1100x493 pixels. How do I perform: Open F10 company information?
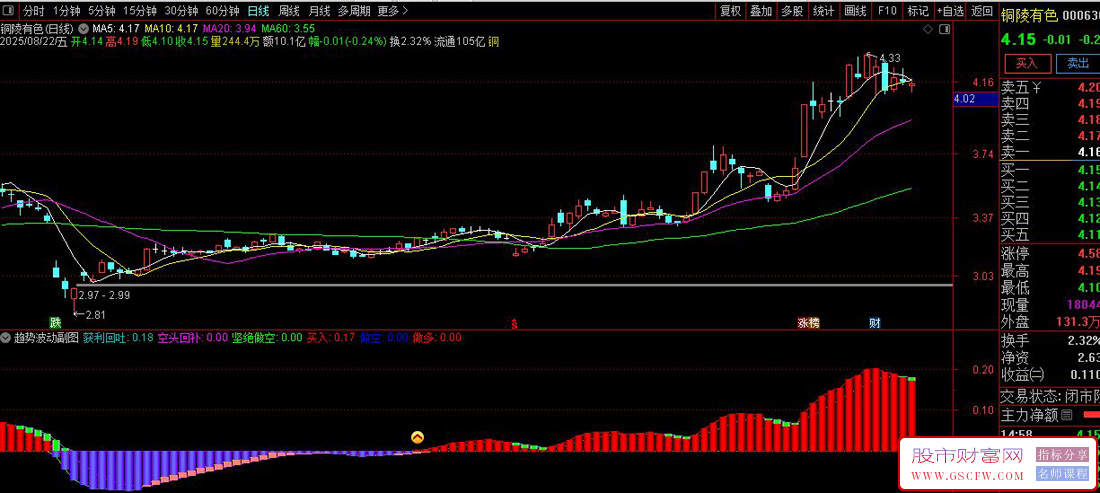[887, 11]
